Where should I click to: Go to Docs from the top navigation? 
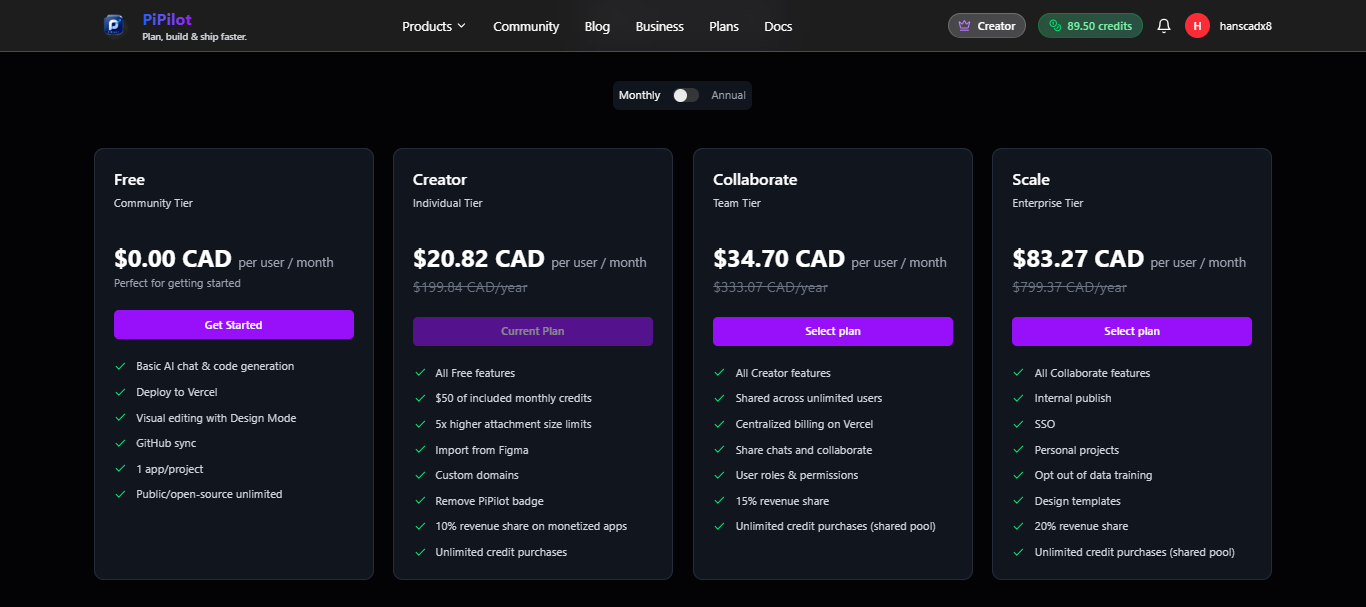pyautogui.click(x=778, y=26)
